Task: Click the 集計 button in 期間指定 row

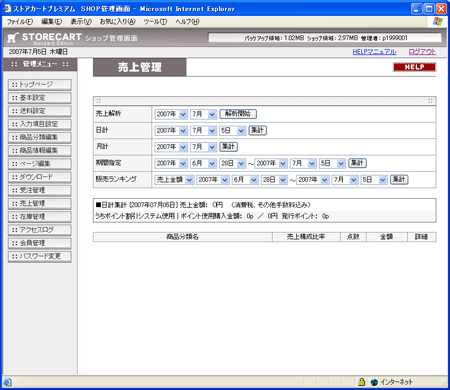Action: coord(357,163)
